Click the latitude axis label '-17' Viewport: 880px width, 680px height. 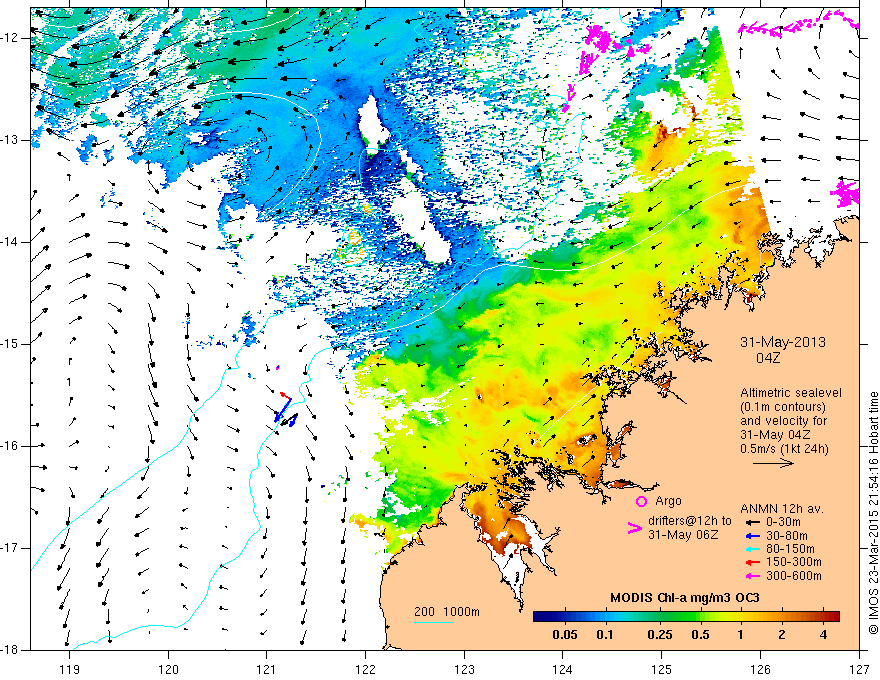click(x=11, y=548)
